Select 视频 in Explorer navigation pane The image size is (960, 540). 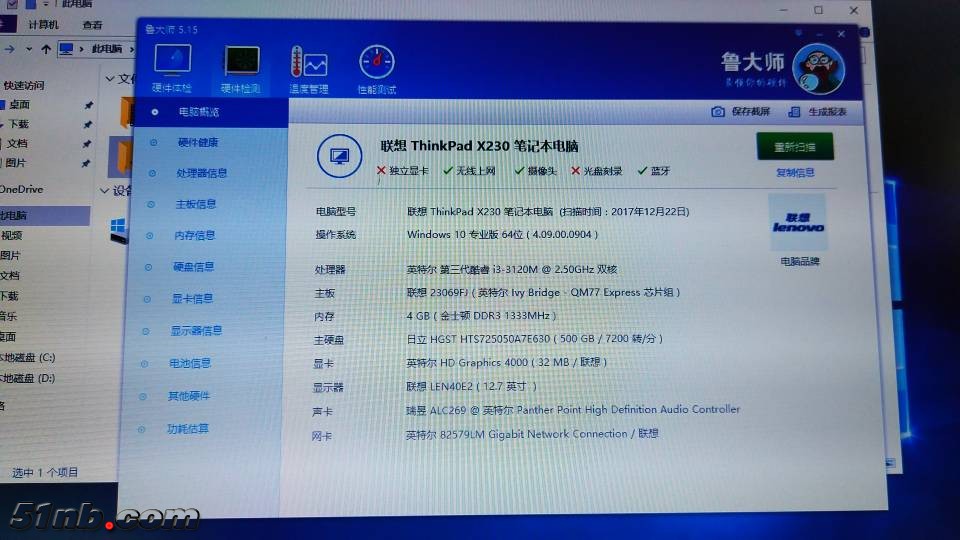pos(12,236)
